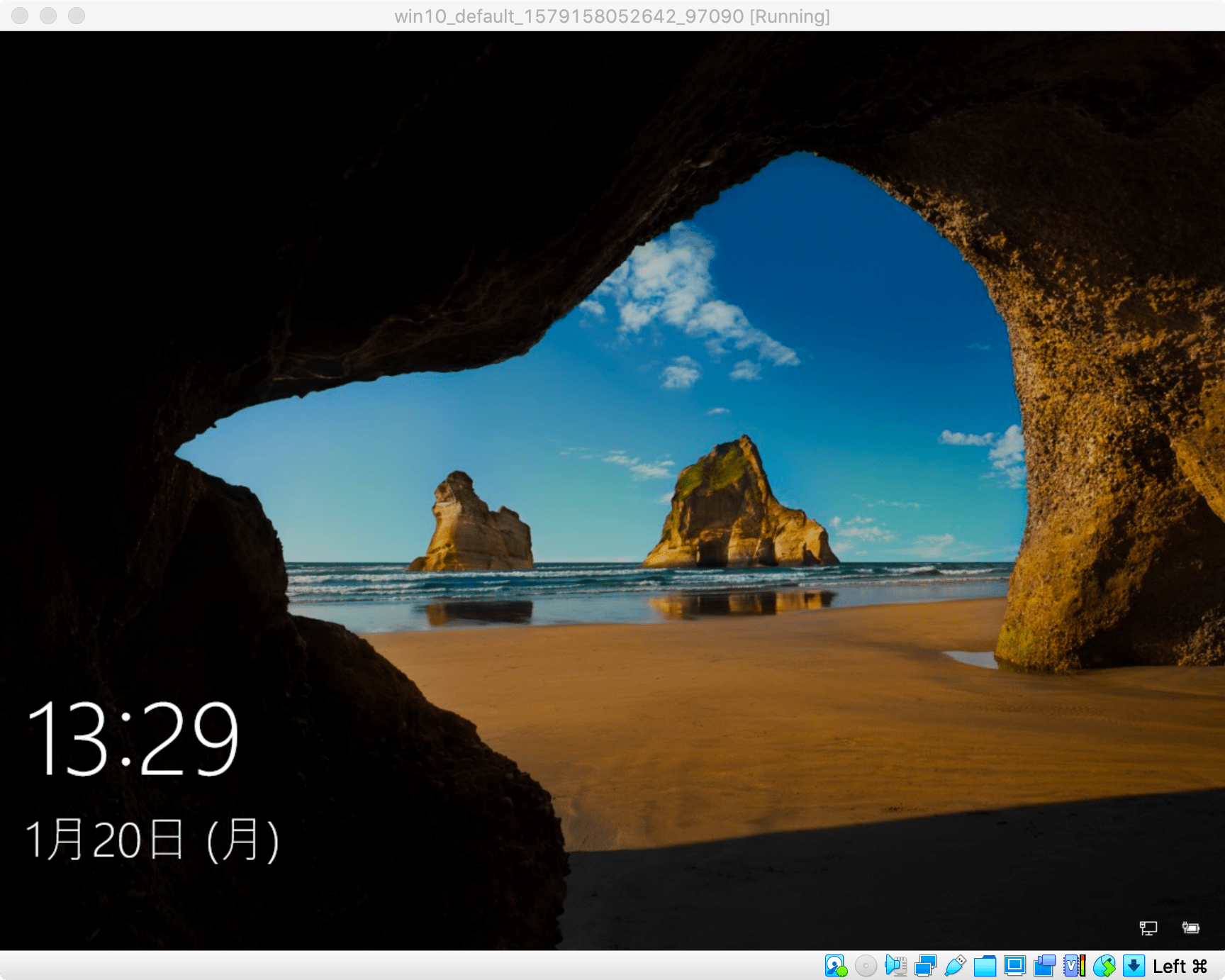Maximize the VirtualBox VM window
Viewport: 1225px width, 980px height.
click(77, 16)
